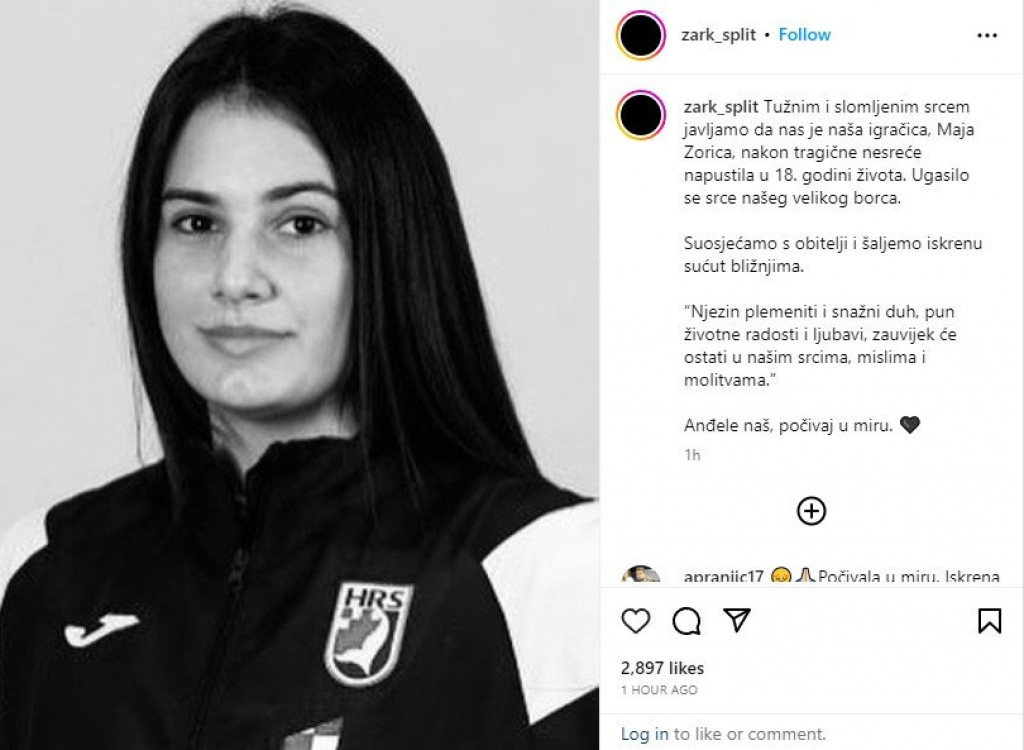Open zark_split username in the caption
The height and width of the screenshot is (750, 1024).
click(721, 107)
